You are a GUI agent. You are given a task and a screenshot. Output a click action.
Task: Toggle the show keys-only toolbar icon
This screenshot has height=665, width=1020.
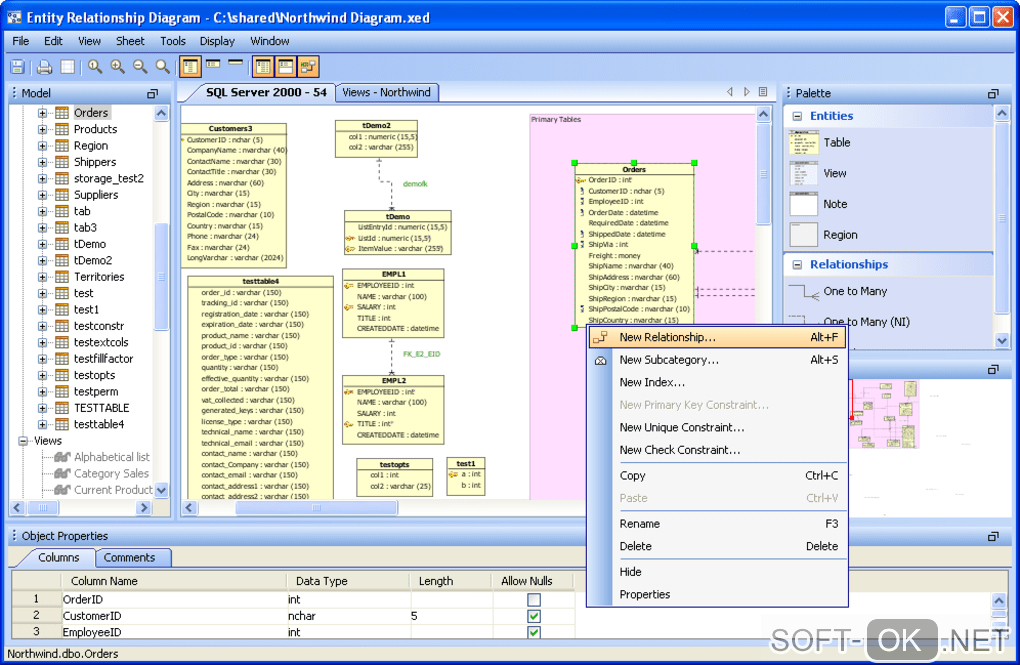point(286,66)
